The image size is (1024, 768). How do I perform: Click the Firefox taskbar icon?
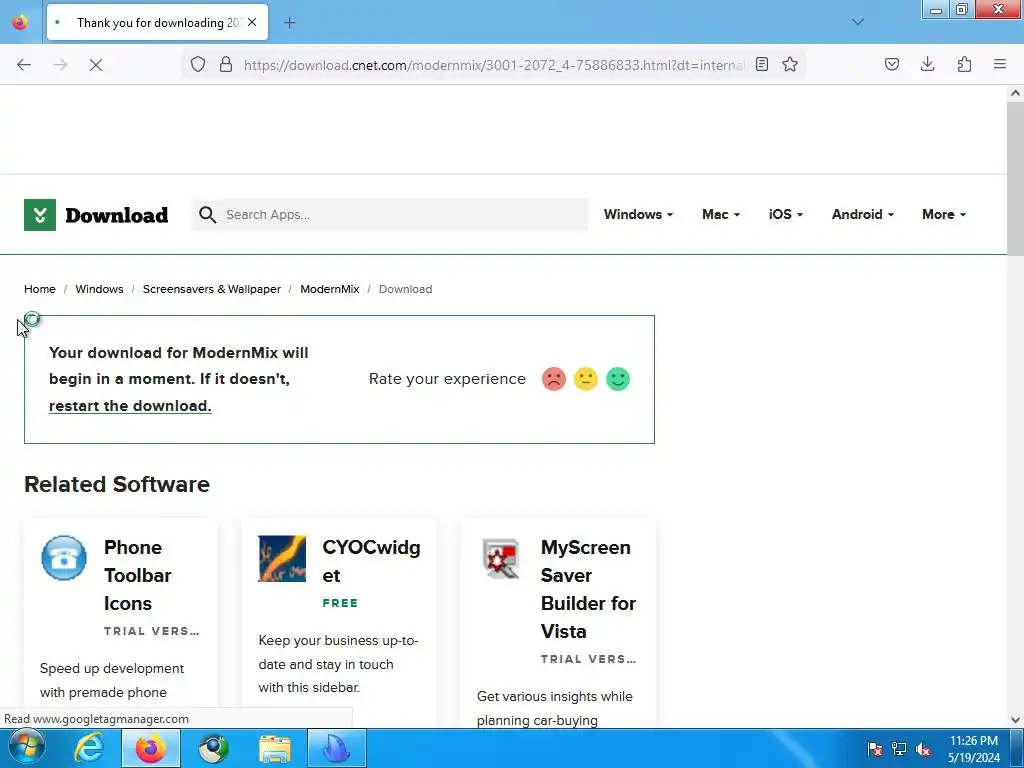[150, 748]
